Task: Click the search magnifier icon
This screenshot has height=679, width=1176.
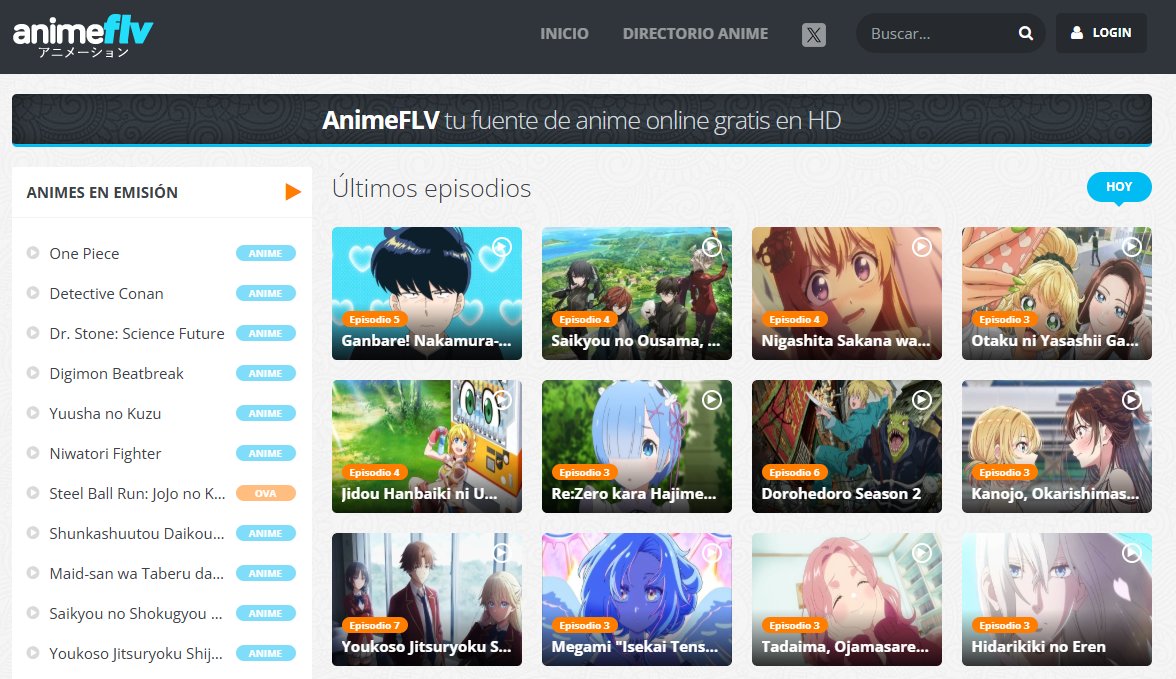Action: click(x=1026, y=33)
